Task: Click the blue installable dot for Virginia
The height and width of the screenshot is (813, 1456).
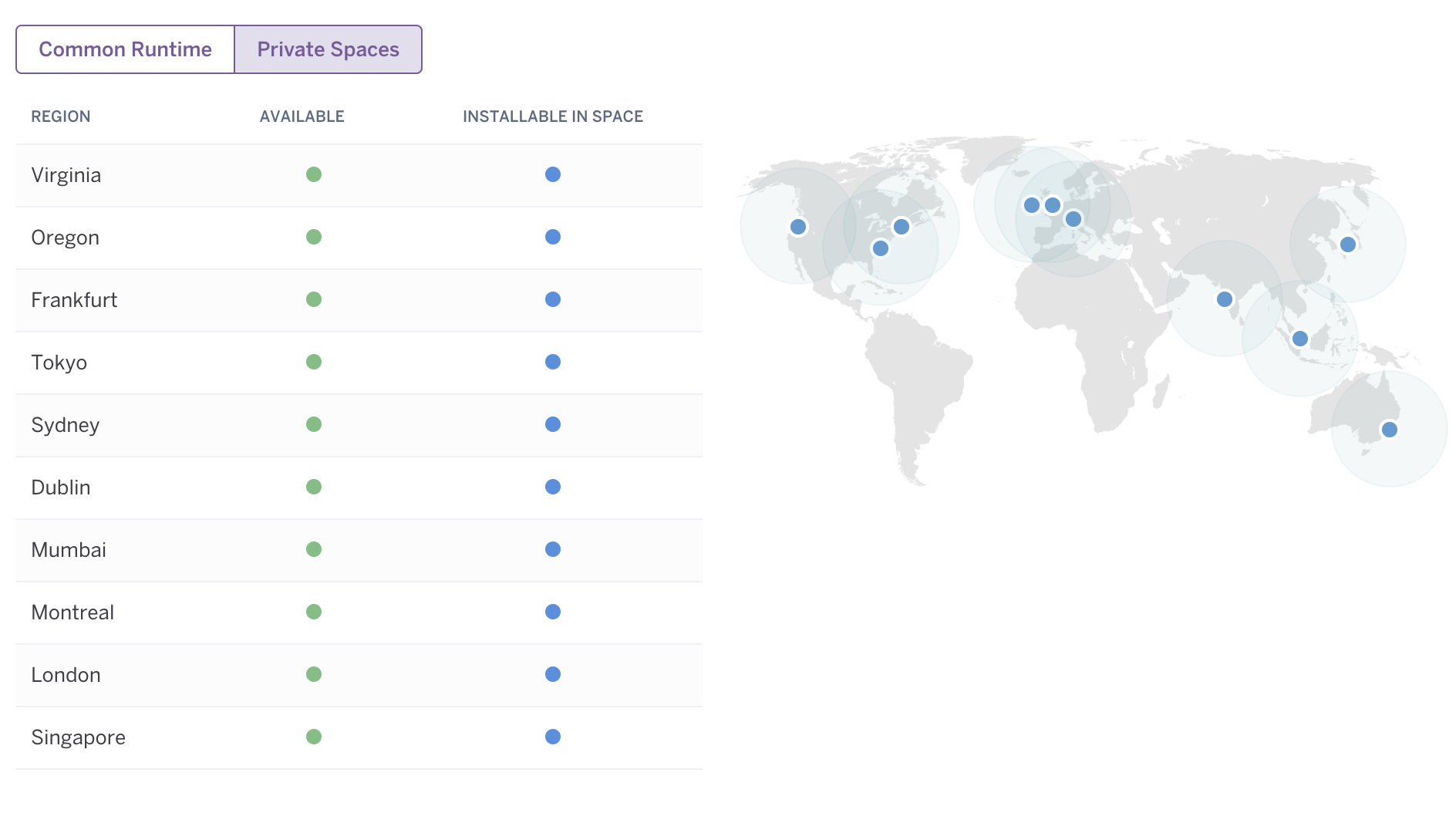Action: pyautogui.click(x=553, y=174)
